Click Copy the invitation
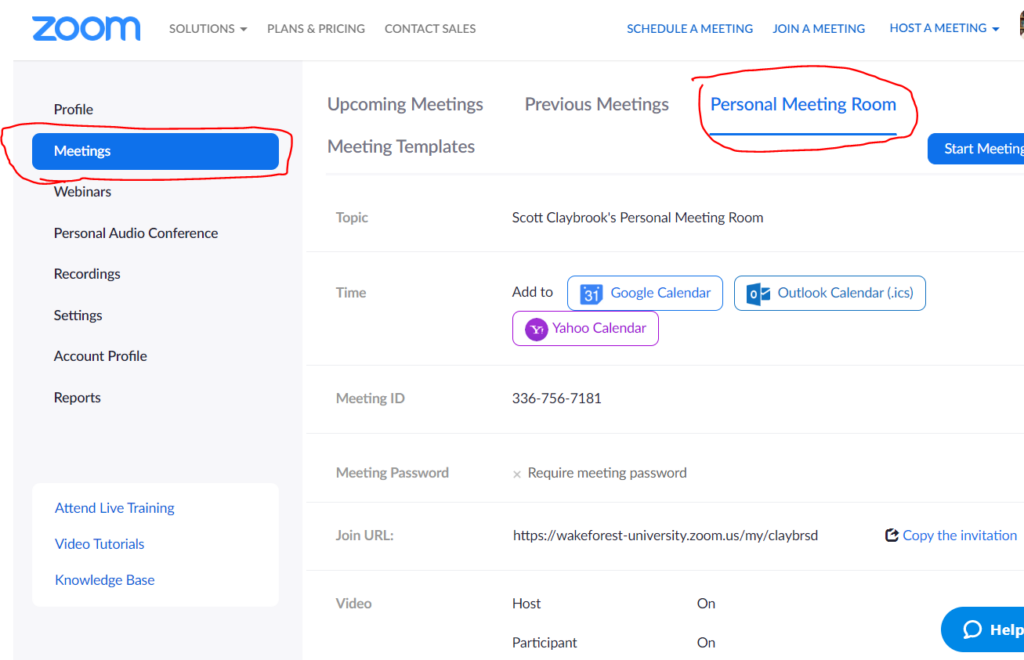This screenshot has height=660, width=1024. (959, 535)
